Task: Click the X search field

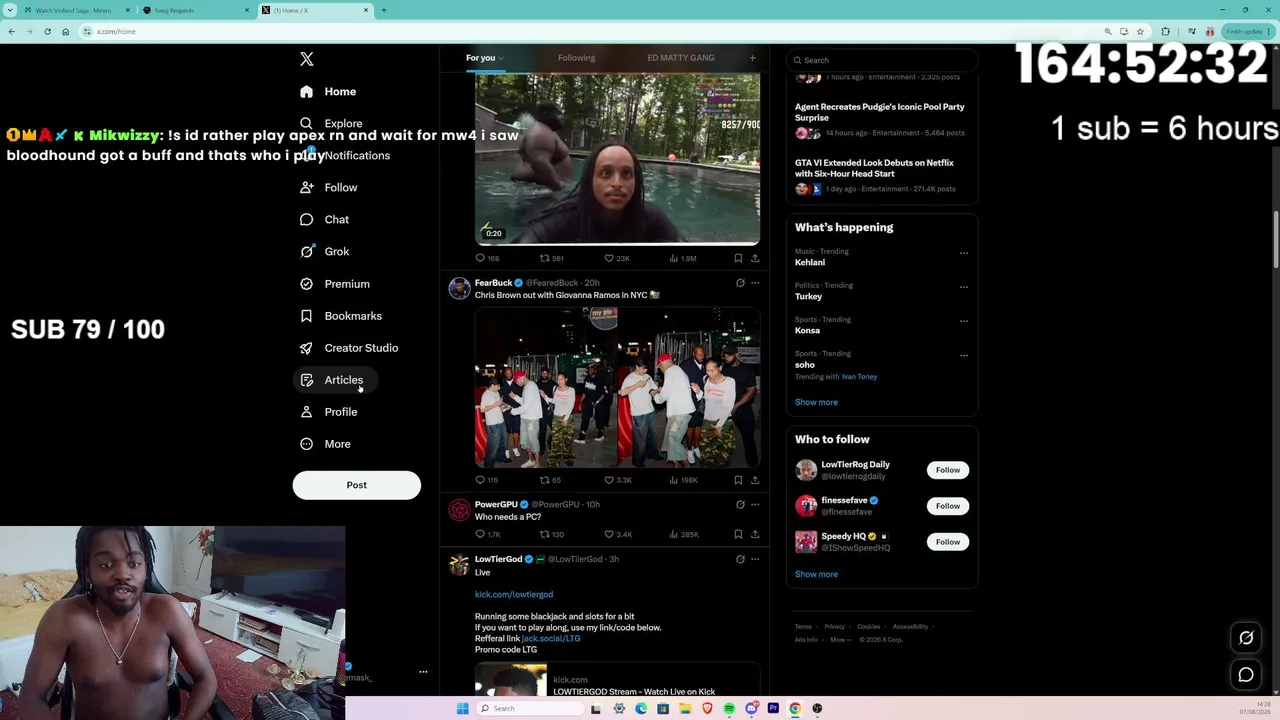Action: [881, 60]
